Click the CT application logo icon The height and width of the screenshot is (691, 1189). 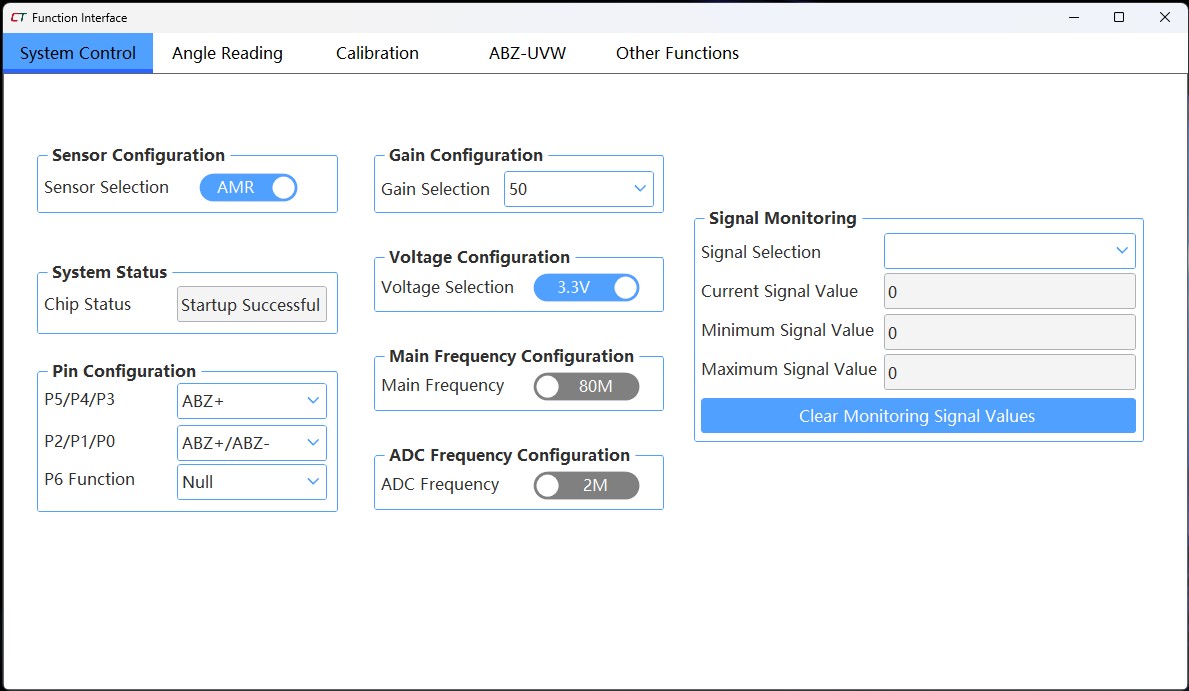click(18, 17)
